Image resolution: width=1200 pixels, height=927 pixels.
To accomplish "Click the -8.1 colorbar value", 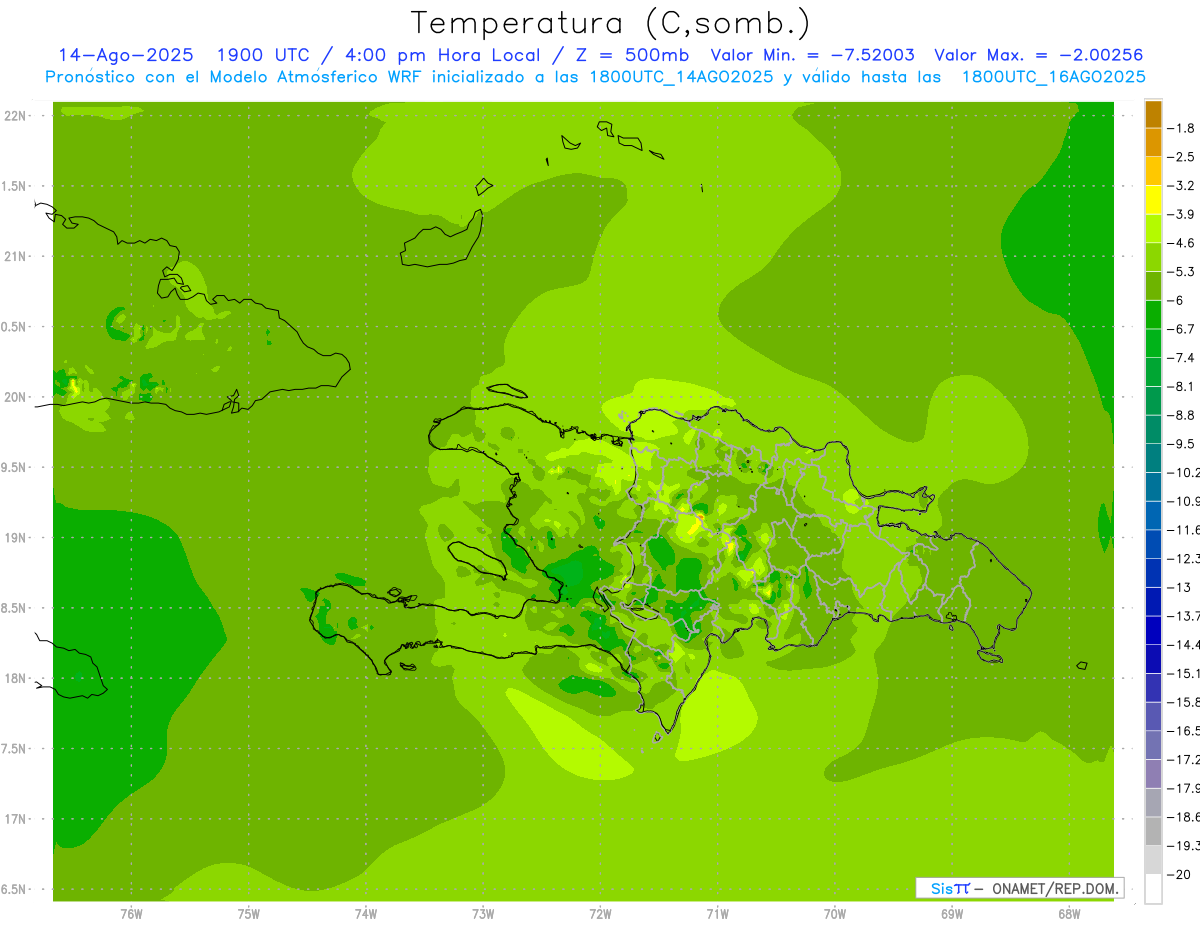I will pyautogui.click(x=1183, y=387).
